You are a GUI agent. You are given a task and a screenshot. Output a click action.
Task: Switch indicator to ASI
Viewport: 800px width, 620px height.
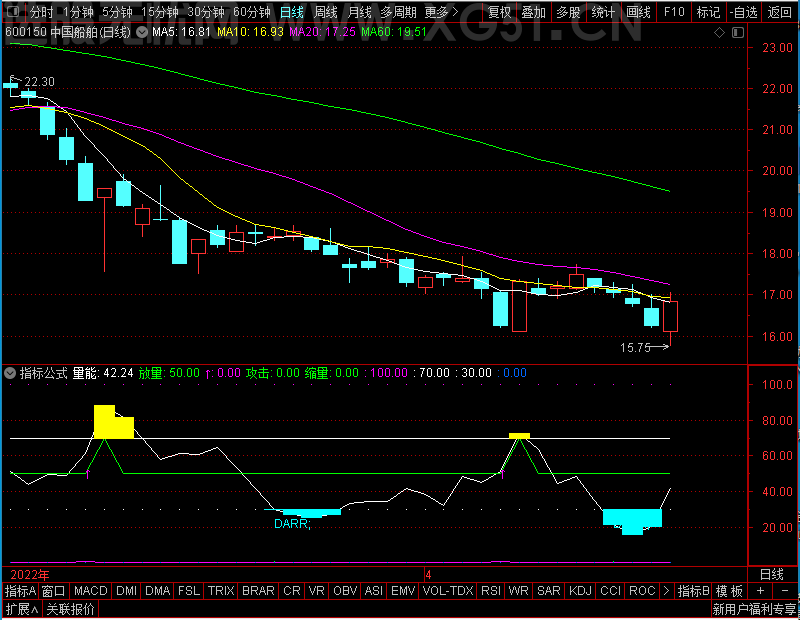373,591
